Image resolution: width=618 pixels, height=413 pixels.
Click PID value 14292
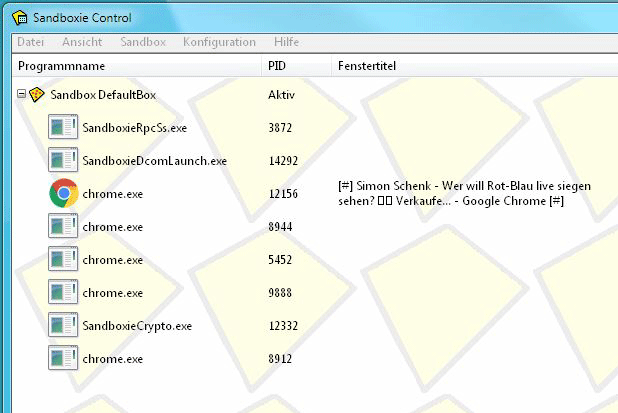coord(283,161)
